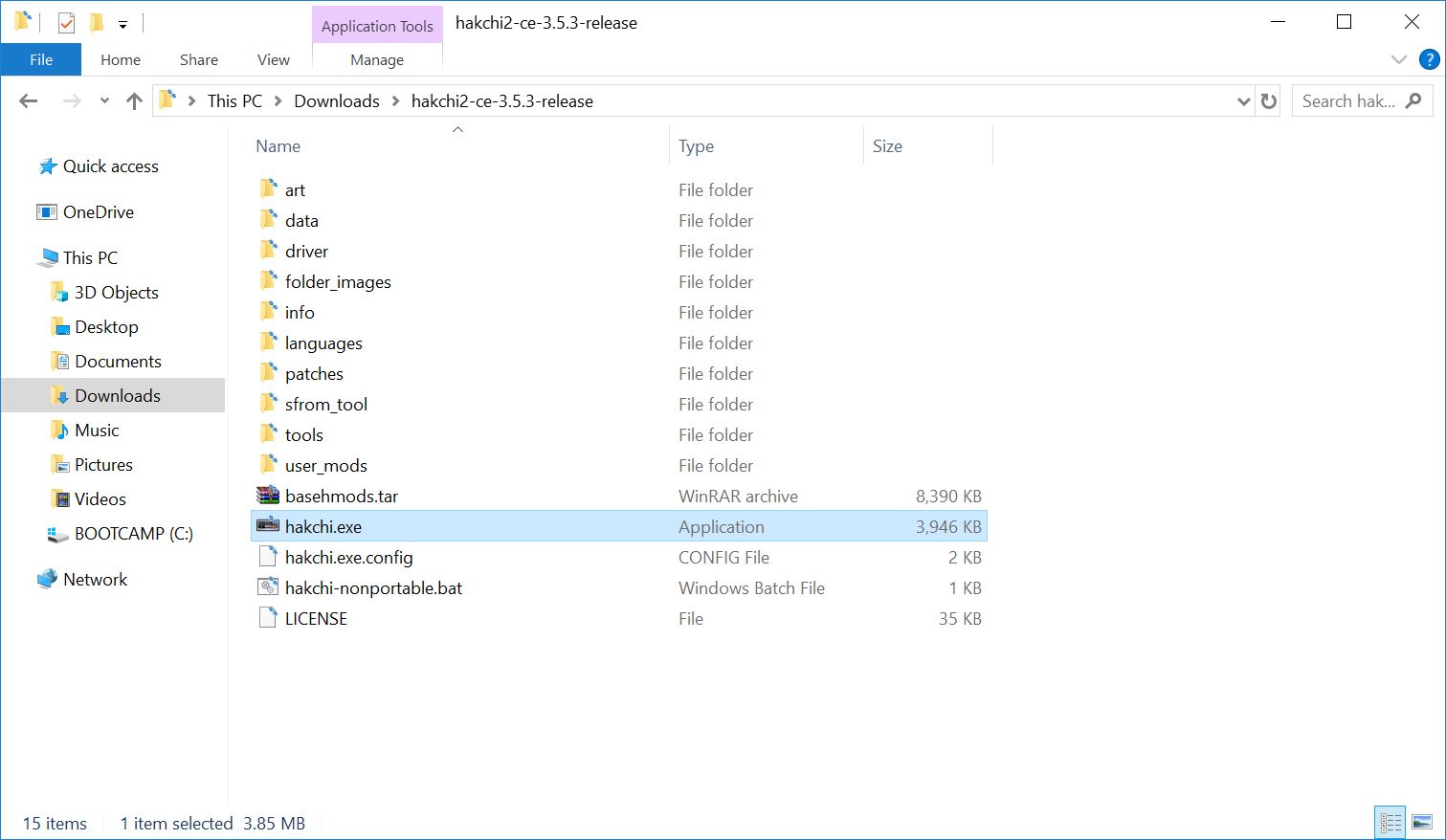The image size is (1446, 840).
Task: Click the Application Tools contextual tab
Action: tap(377, 26)
